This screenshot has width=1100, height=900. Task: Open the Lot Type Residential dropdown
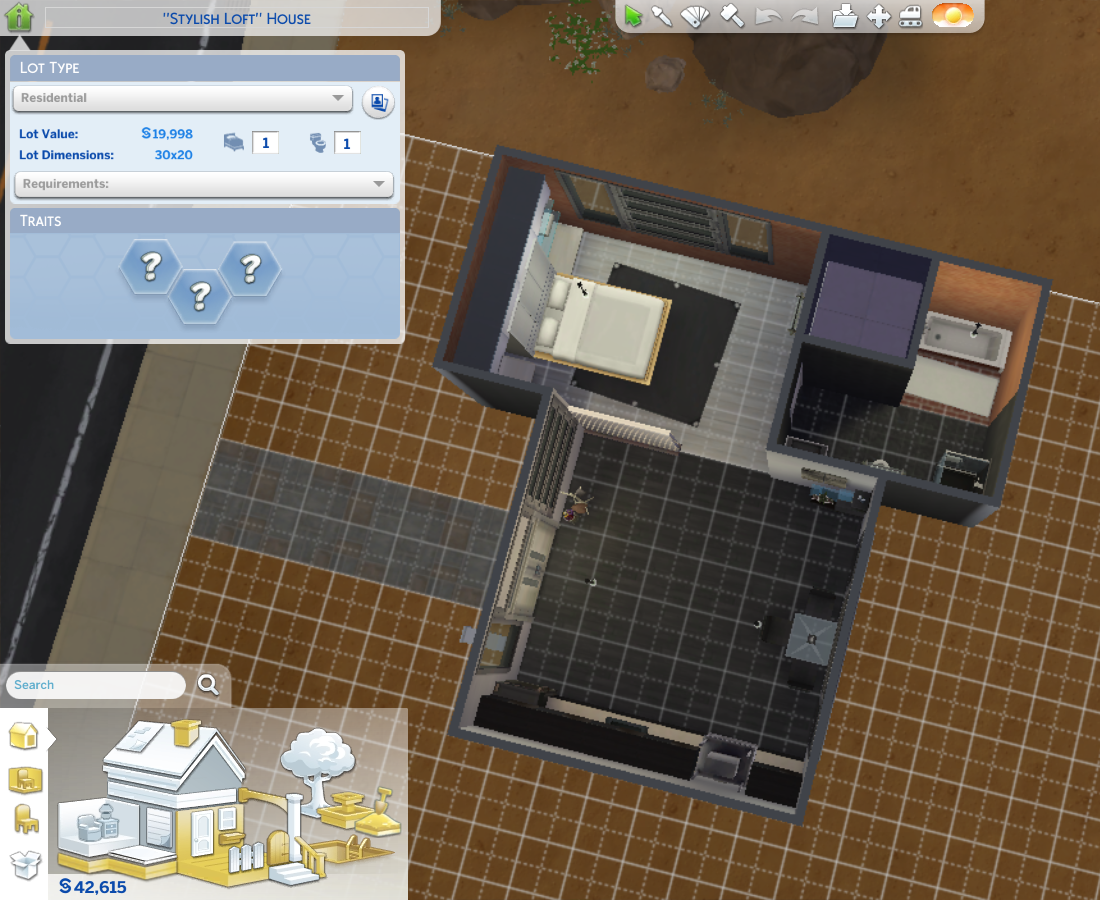click(182, 98)
